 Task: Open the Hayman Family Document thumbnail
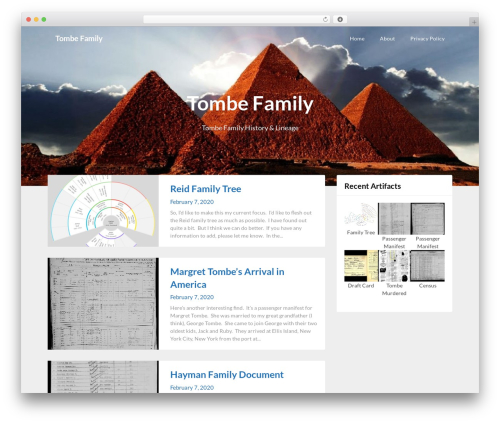(103, 377)
